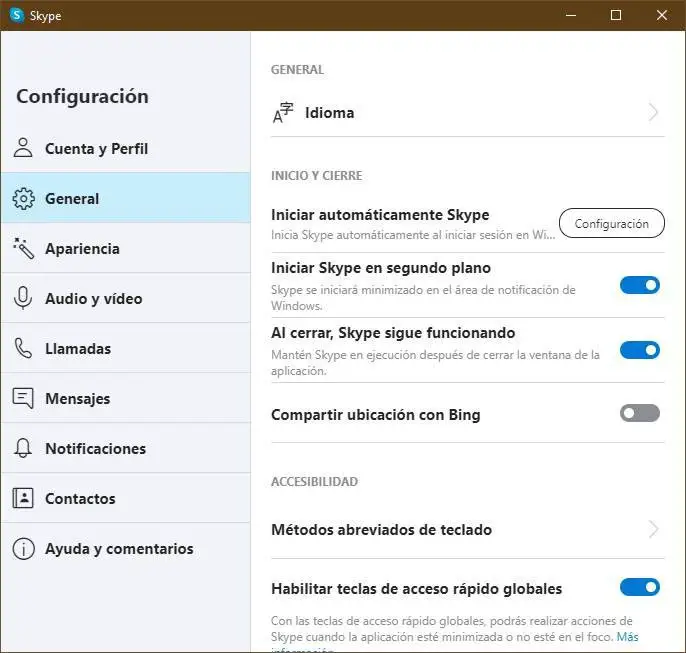This screenshot has width=686, height=653.
Task: Select the General settings section
Action: point(126,198)
